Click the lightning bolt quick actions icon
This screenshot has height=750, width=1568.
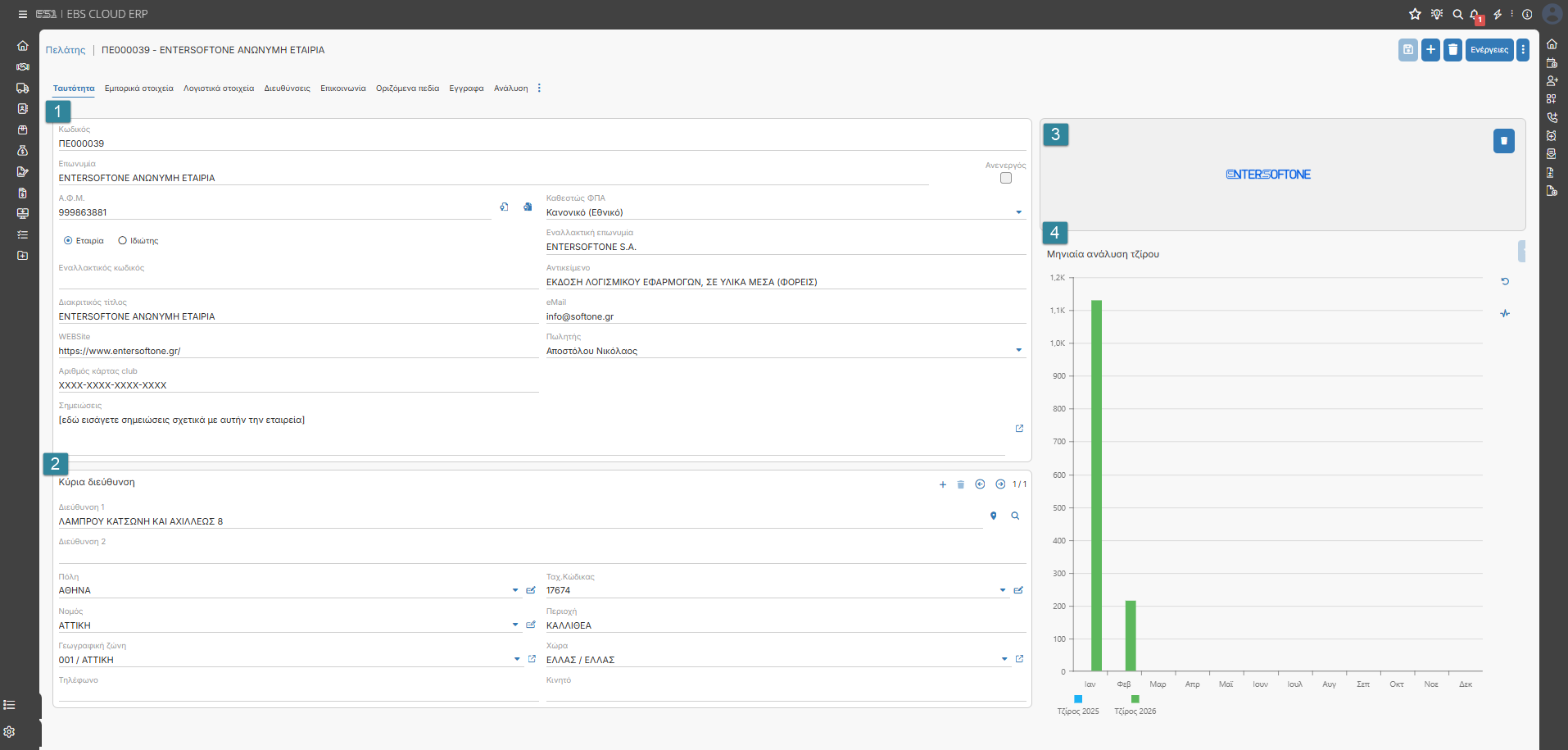[x=1498, y=14]
